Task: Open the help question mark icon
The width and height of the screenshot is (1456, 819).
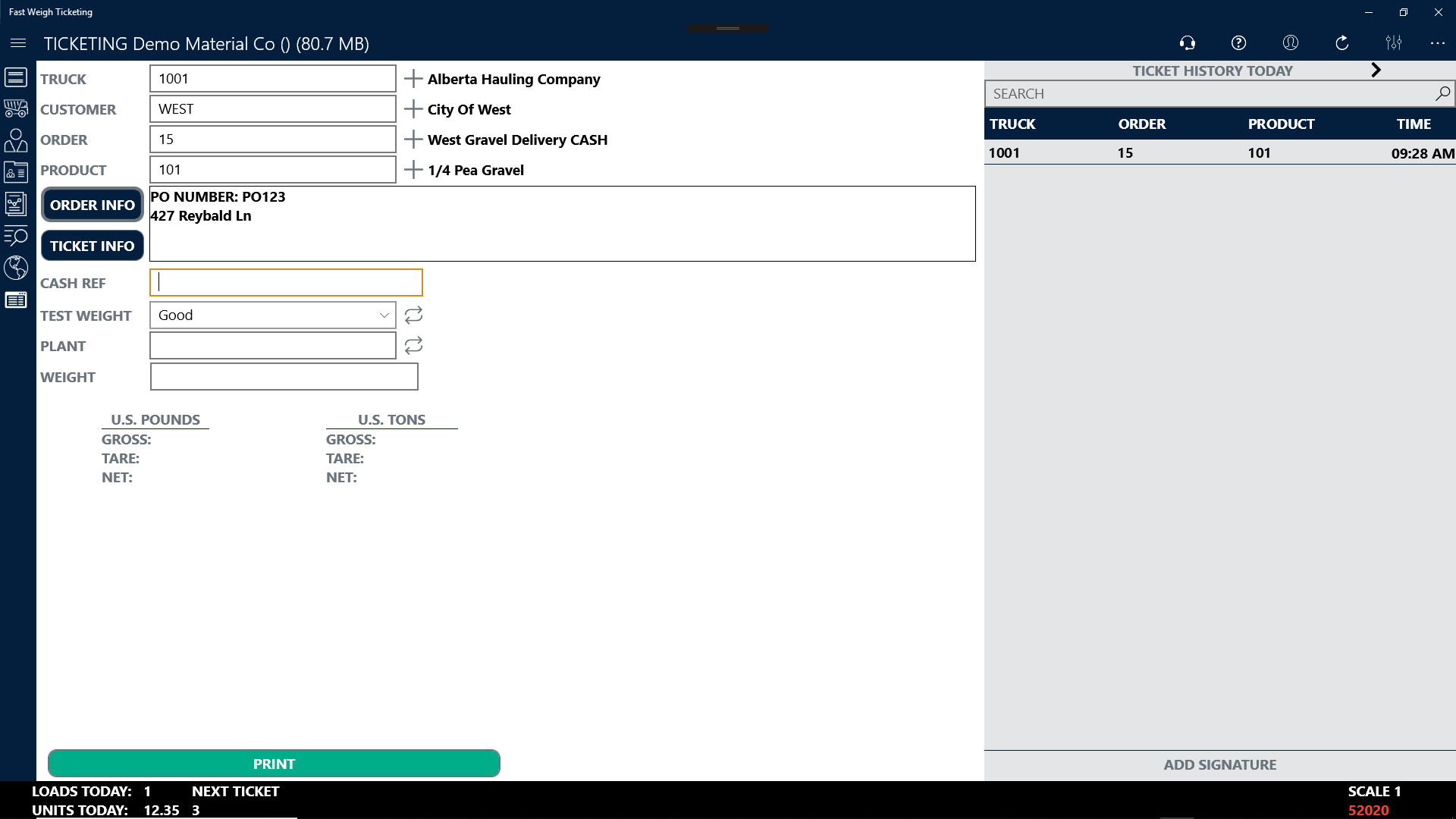Action: coord(1239,43)
